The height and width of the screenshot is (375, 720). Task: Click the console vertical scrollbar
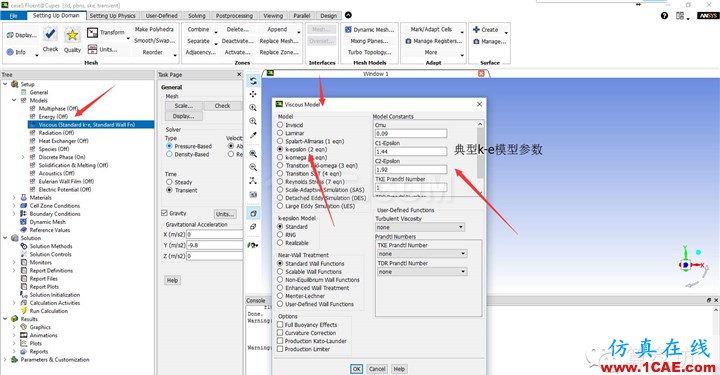click(x=716, y=340)
